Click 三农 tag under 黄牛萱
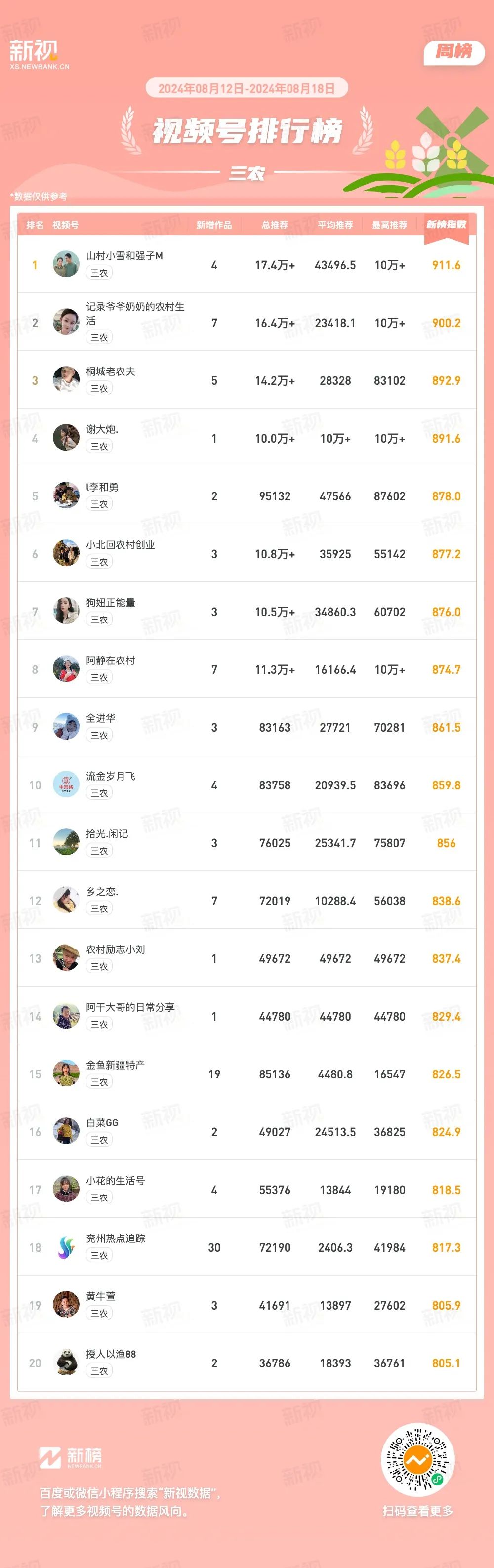The image size is (494, 1568). pos(99,1314)
